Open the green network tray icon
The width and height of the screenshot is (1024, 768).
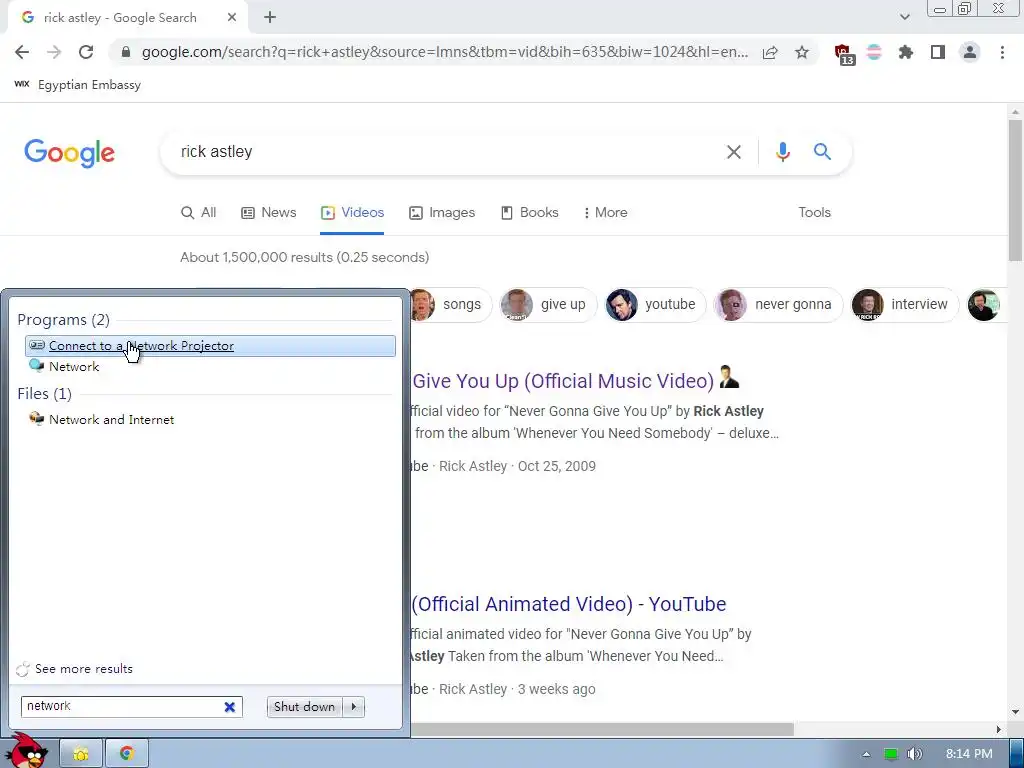[891, 754]
